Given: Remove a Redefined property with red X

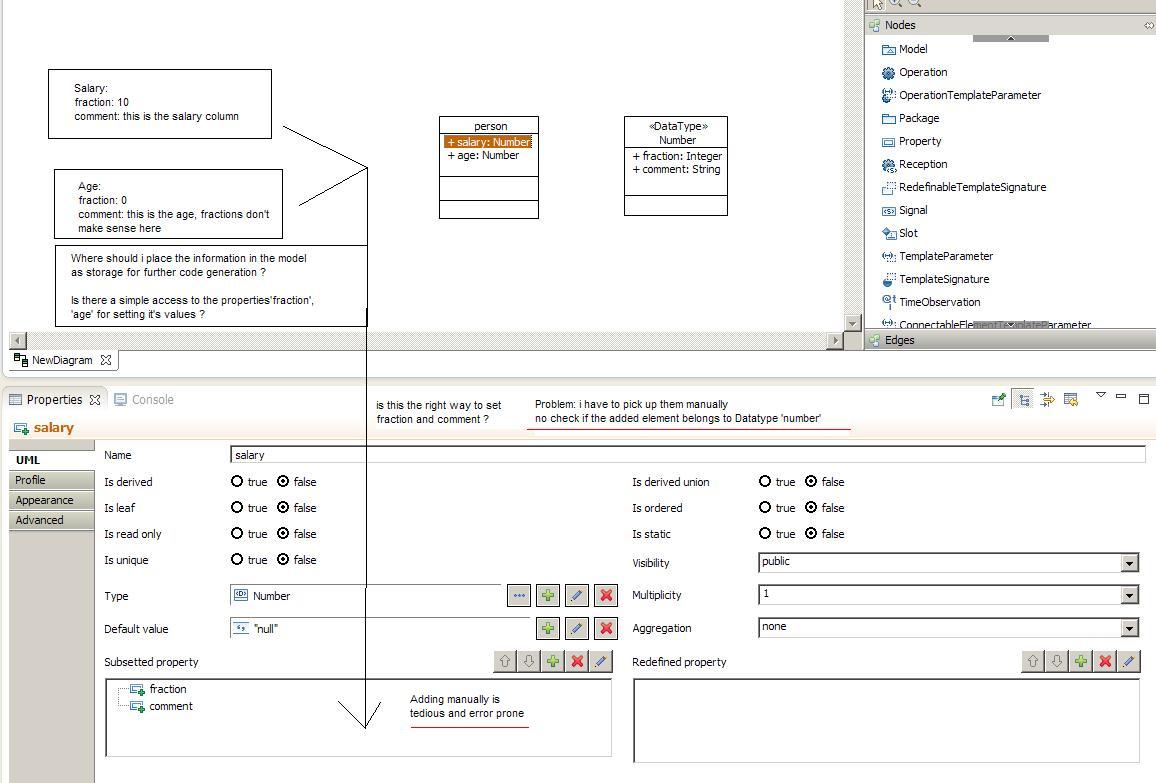Looking at the screenshot, I should coord(1105,661).
